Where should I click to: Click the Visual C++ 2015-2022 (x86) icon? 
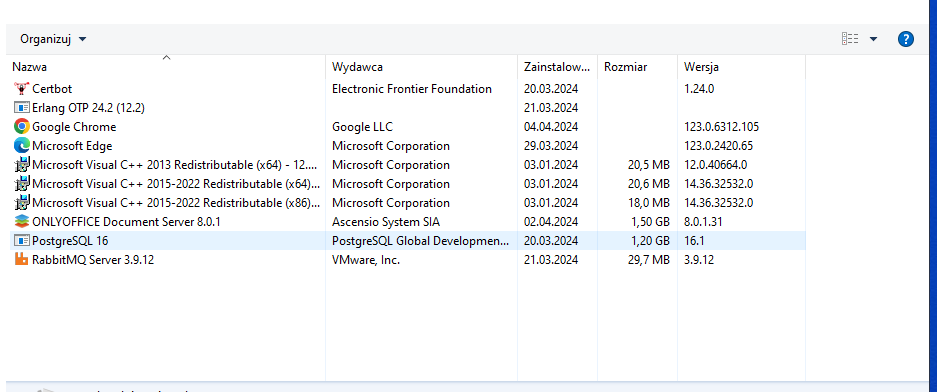point(22,203)
